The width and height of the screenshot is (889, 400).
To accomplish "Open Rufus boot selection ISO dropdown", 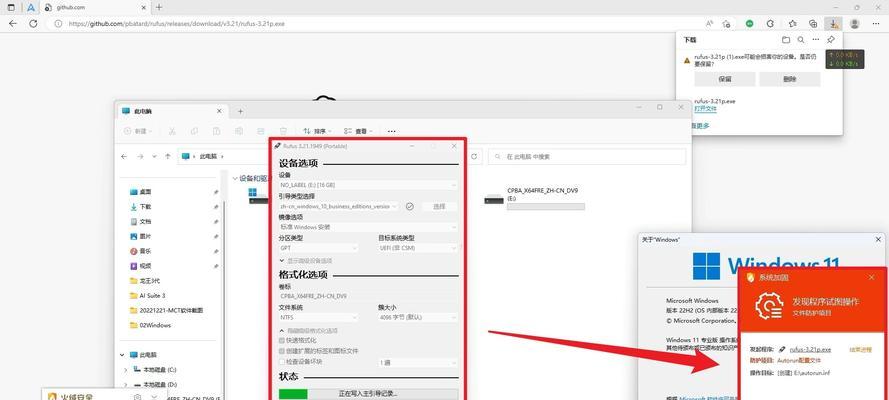I will (338, 207).
